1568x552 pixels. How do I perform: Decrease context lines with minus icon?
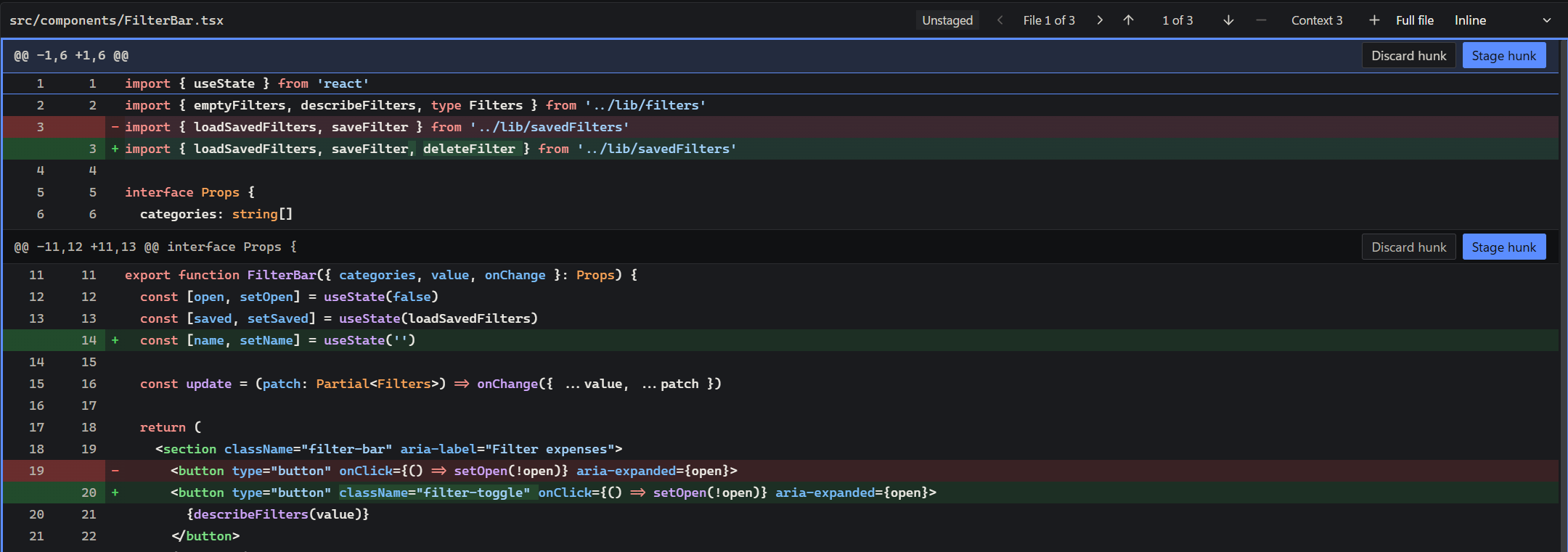pyautogui.click(x=1261, y=20)
